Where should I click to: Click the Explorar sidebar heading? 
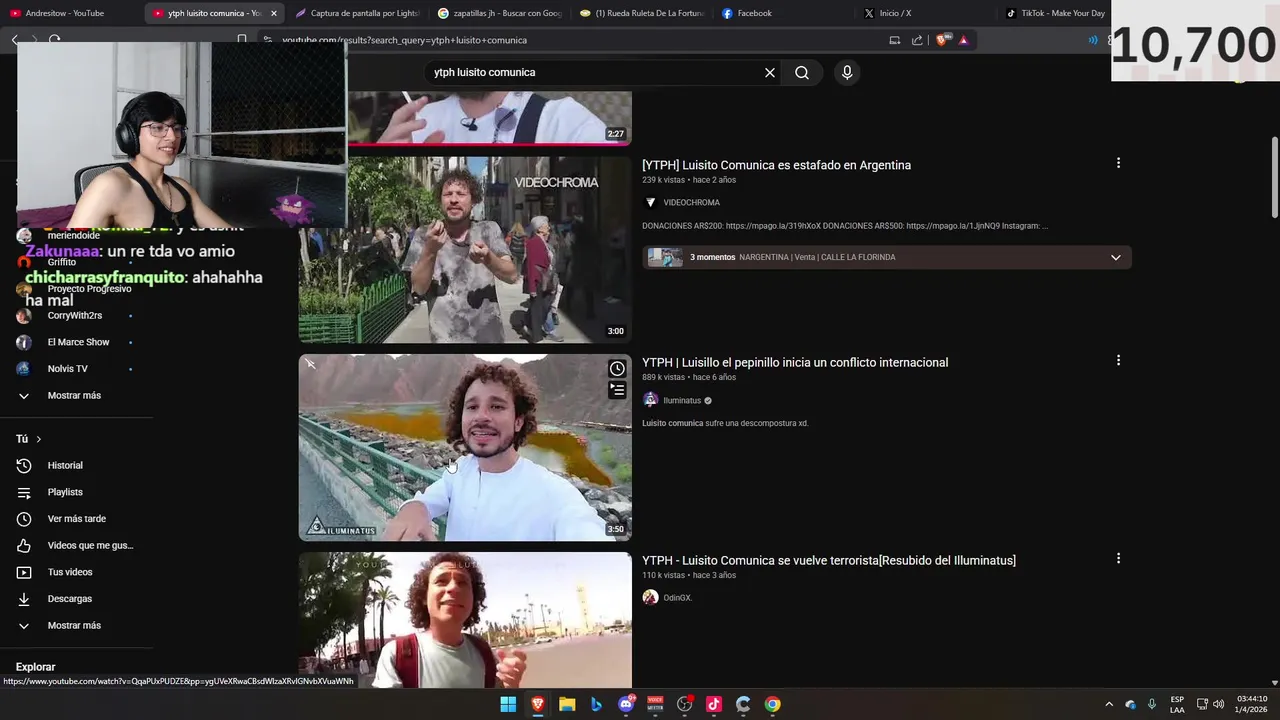pyautogui.click(x=35, y=667)
